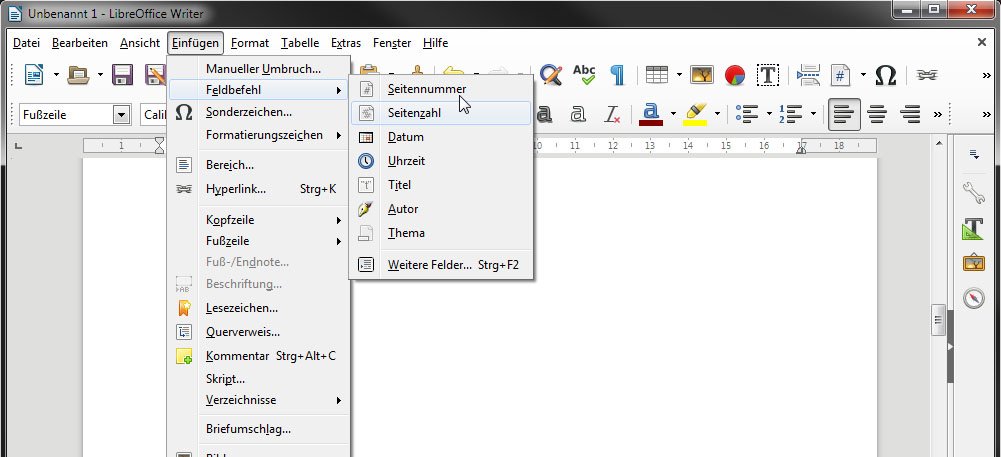Image resolution: width=1001 pixels, height=457 pixels.
Task: Click the Insert Image icon
Action: coord(702,75)
